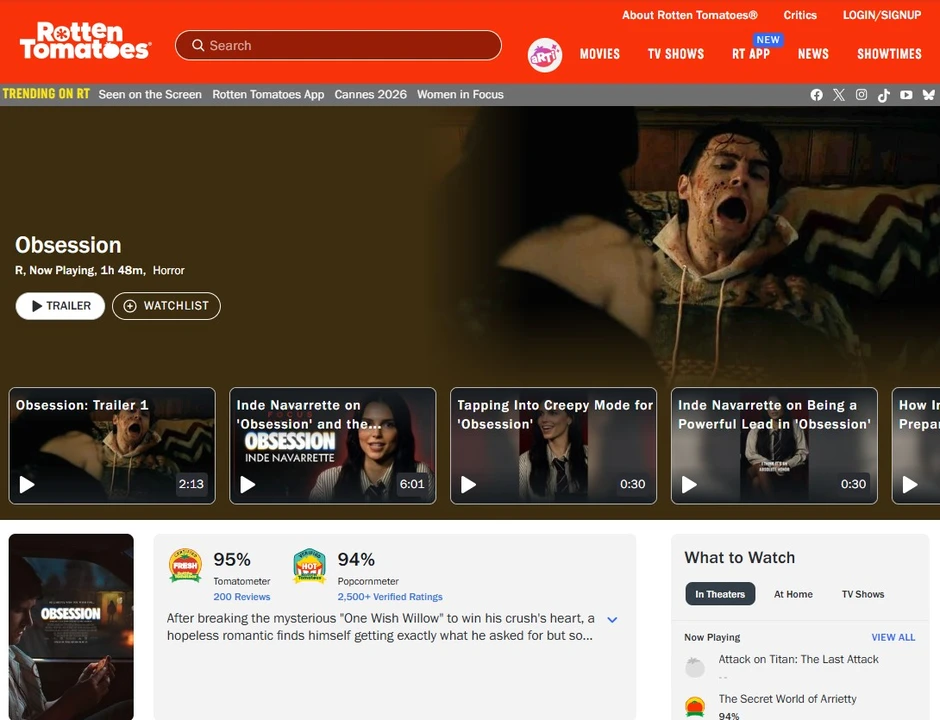
Task: Click the Horror genre link
Action: click(168, 270)
